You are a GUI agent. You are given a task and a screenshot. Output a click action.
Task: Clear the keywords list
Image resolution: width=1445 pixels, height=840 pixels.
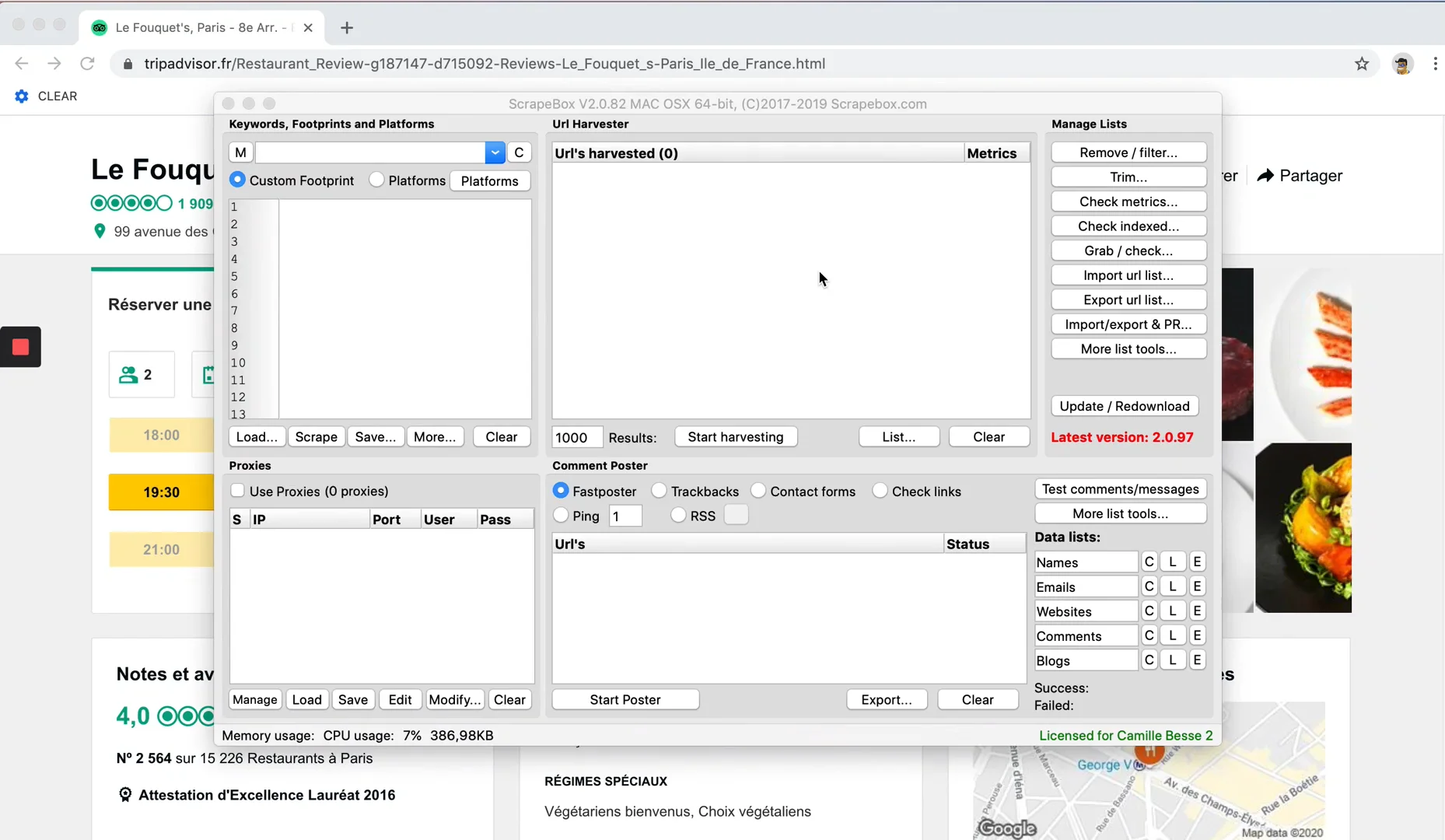click(x=502, y=436)
